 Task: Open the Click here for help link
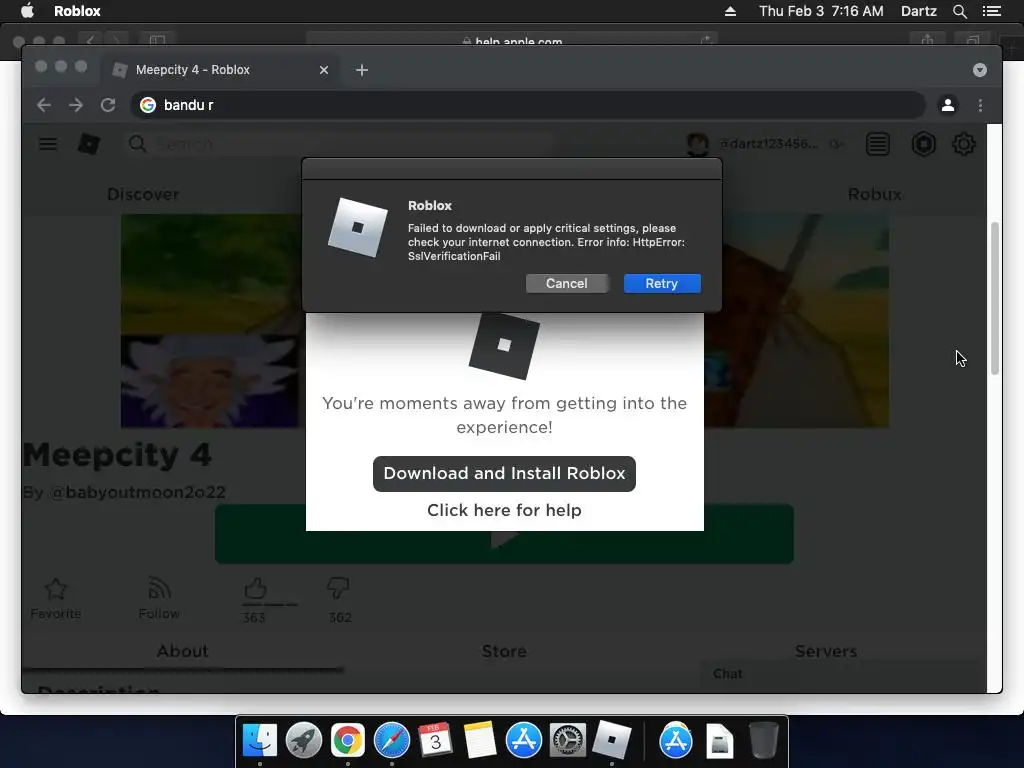[x=504, y=510]
